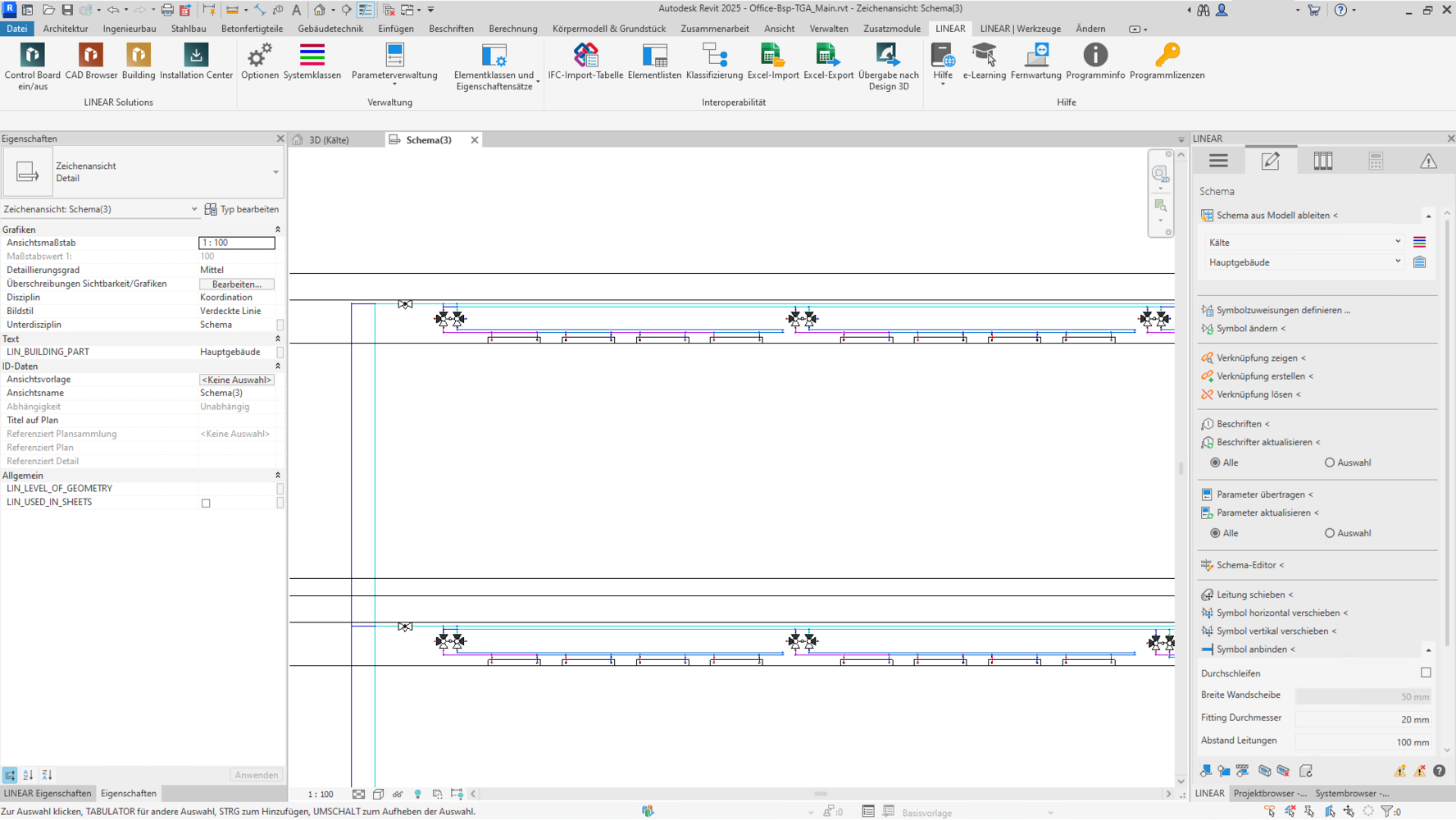Open the Gebäudetechnik ribbon tab
The height and width of the screenshot is (820, 1456).
[x=330, y=29]
